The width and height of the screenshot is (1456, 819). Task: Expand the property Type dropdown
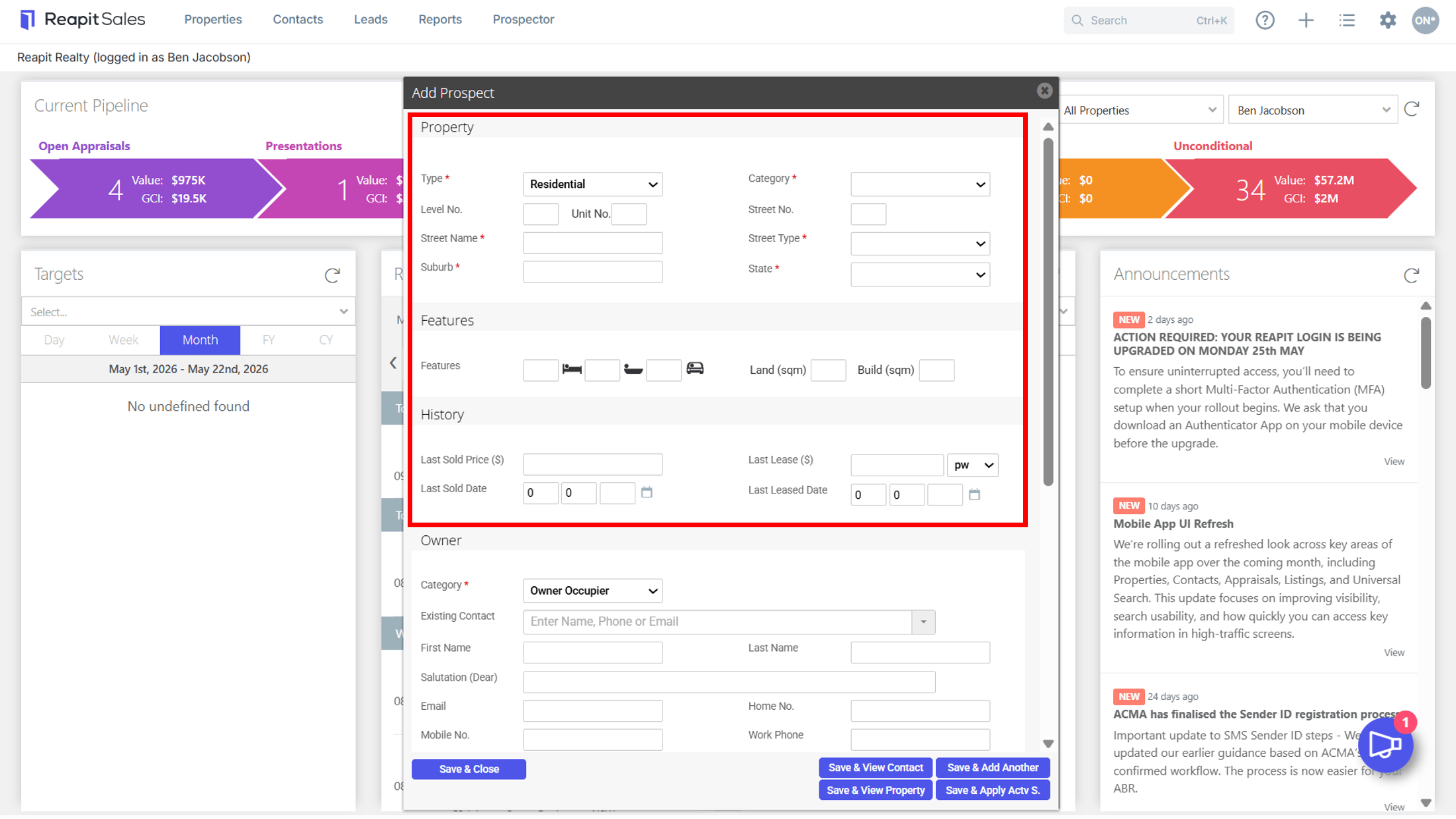point(592,184)
